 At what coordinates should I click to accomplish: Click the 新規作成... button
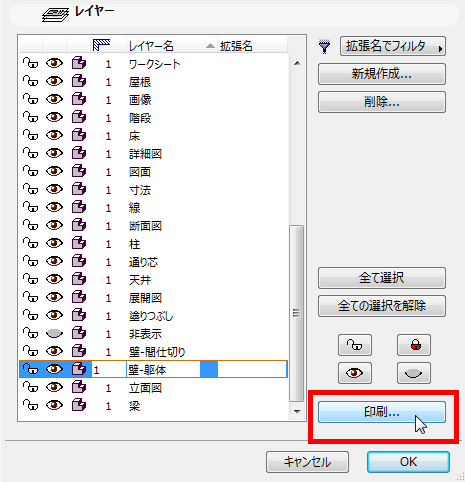(382, 74)
